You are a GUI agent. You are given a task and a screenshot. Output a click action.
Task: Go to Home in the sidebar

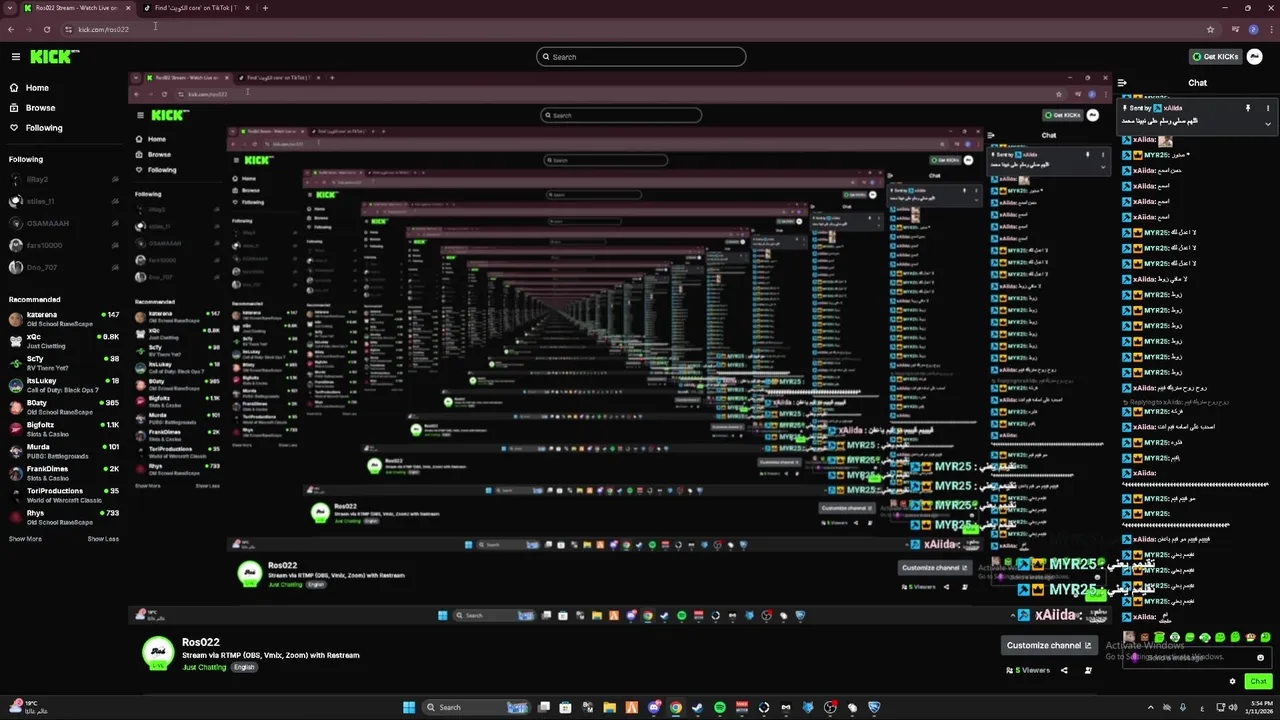pyautogui.click(x=37, y=88)
